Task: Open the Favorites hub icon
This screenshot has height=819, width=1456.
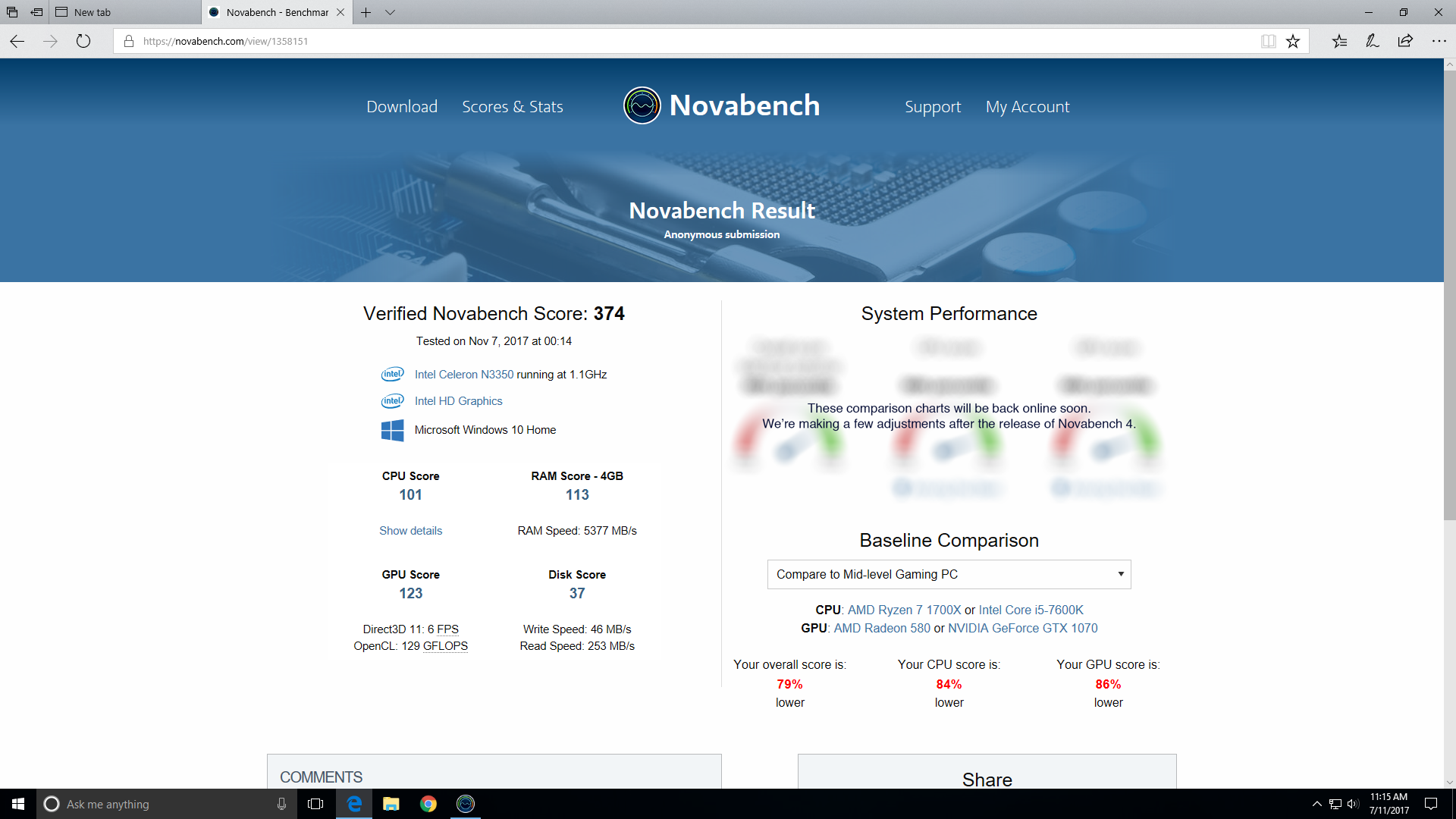Action: point(1339,41)
